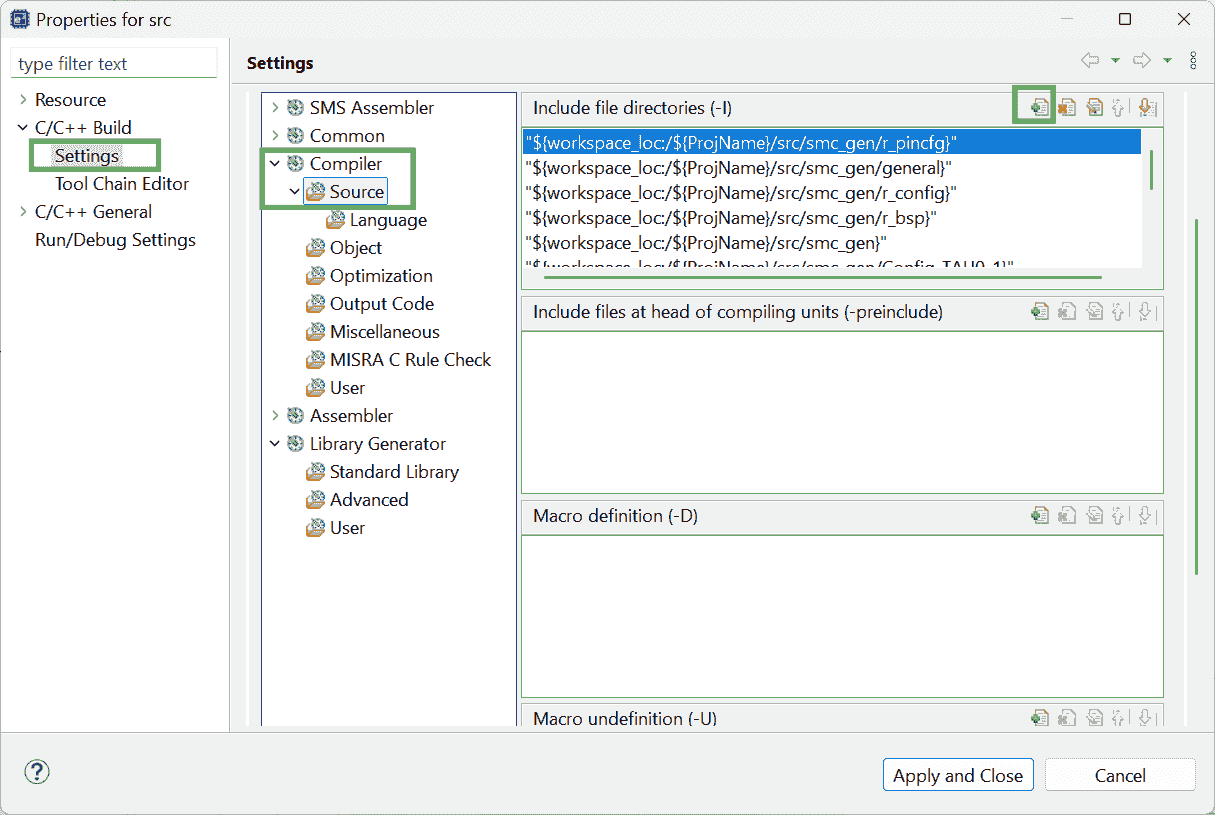Open the back navigation history dropdown
The height and width of the screenshot is (815, 1215).
pyautogui.click(x=1115, y=62)
